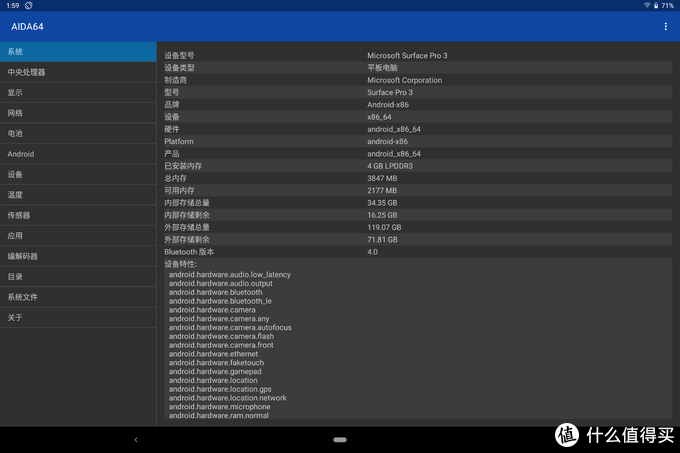Click android.hardware.ethernet entry
Viewport: 680px width, 453px height.
(x=213, y=354)
